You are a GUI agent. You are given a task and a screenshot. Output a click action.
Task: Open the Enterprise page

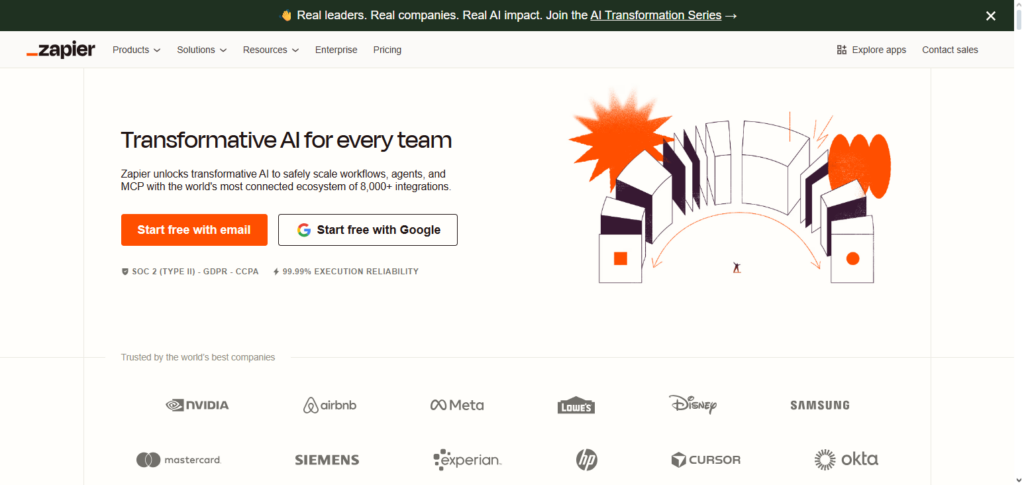336,50
